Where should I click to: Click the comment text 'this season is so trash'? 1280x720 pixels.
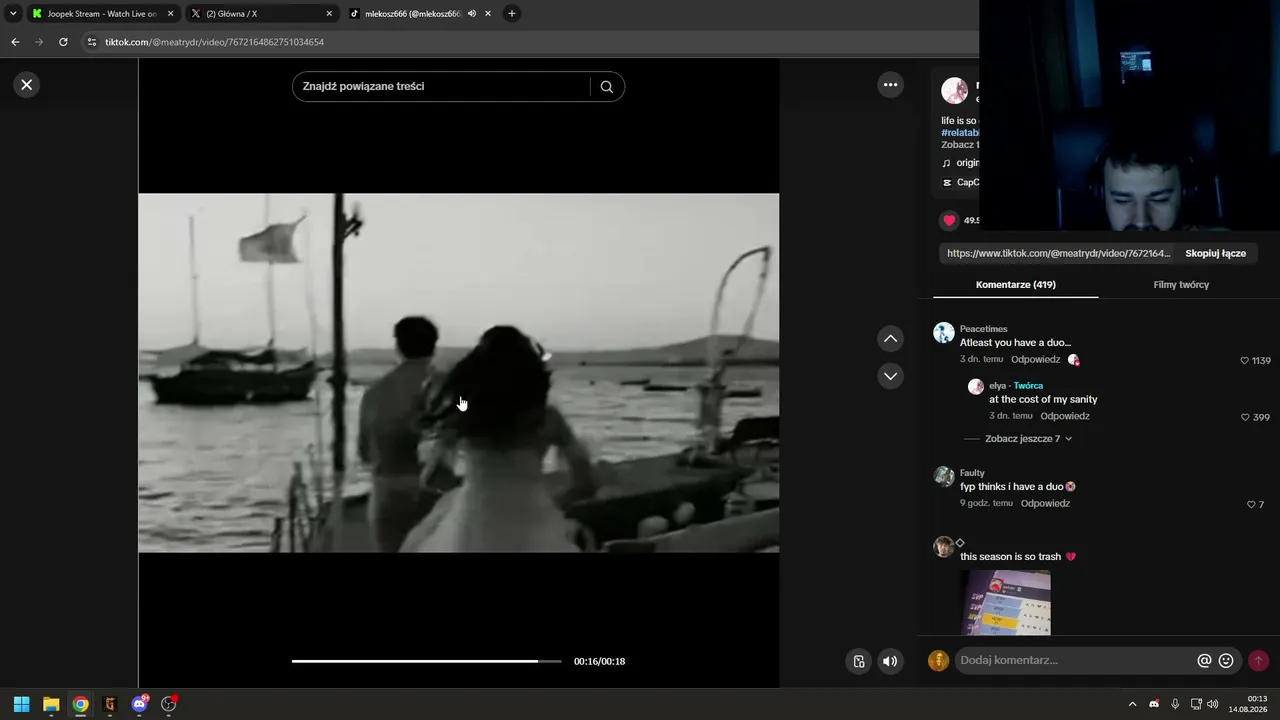[1011, 557]
